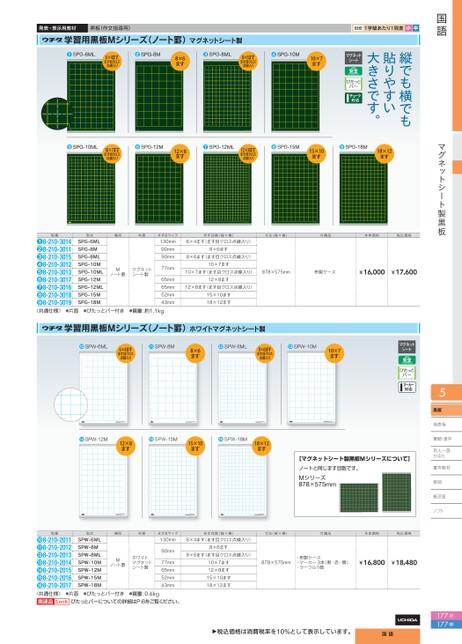The image size is (462, 644).
Task: Click the pink 177 page number label
Action: (x=446, y=616)
